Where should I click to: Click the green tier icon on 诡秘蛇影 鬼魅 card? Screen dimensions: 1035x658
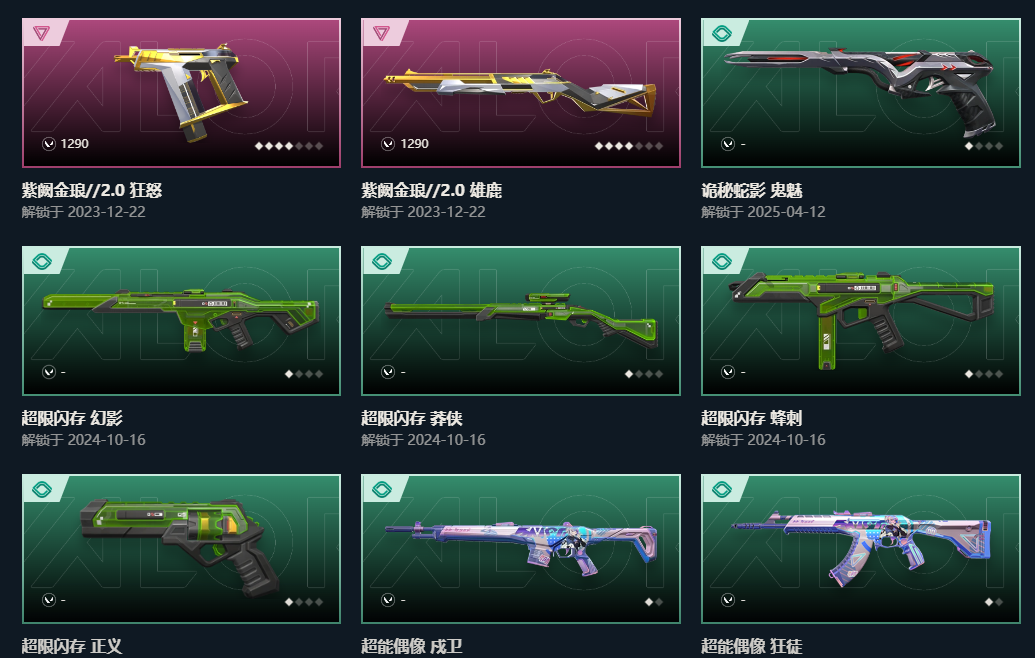point(721,33)
